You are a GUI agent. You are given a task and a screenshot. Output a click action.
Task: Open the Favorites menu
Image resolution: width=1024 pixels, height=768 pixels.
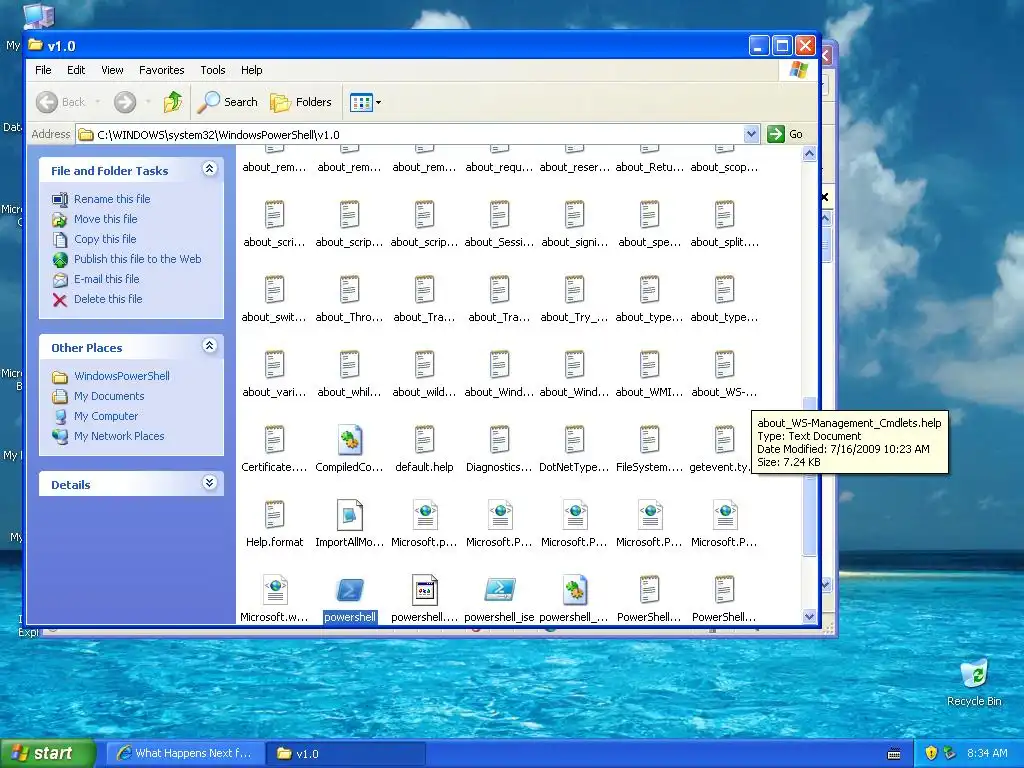pyautogui.click(x=161, y=70)
